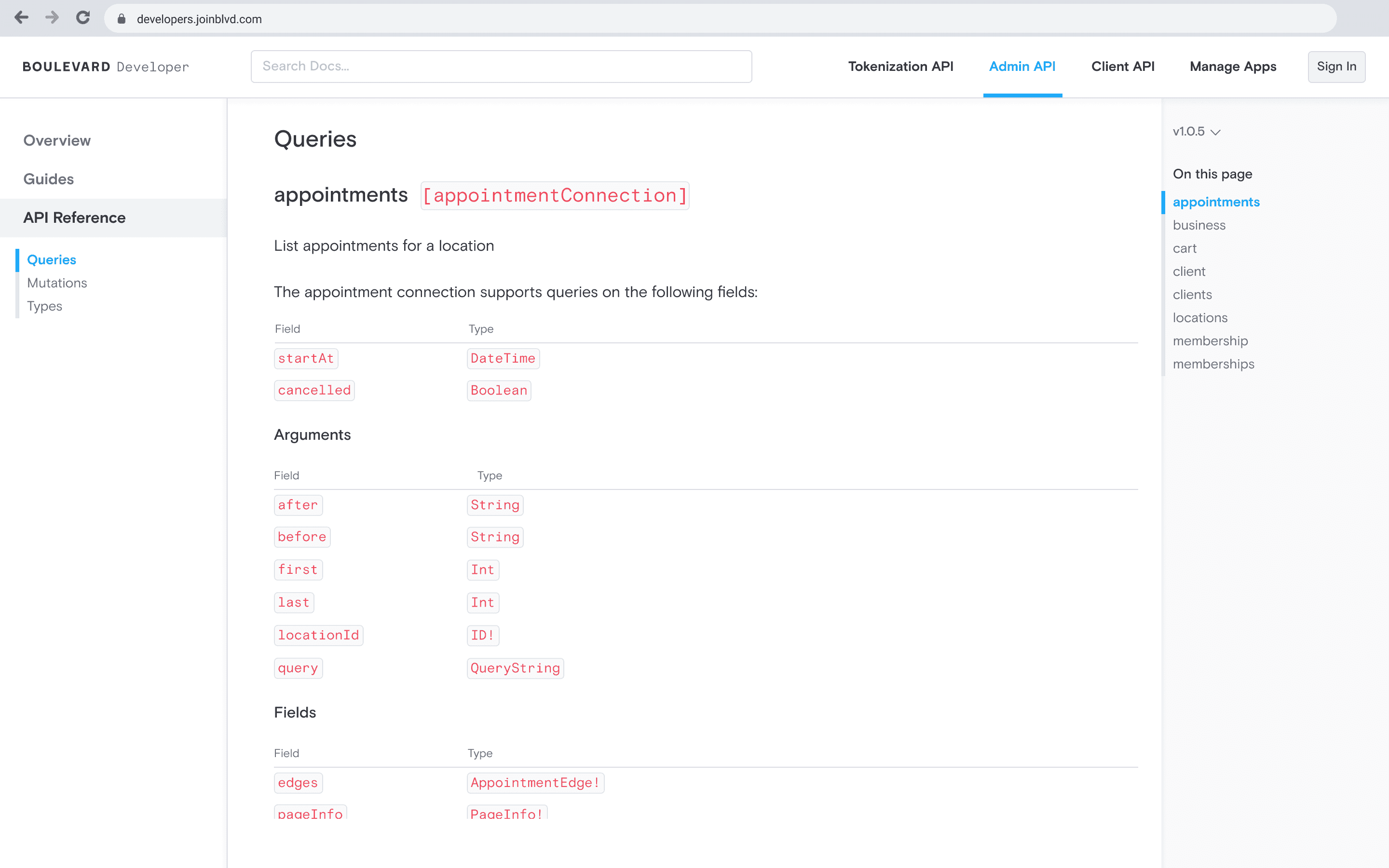Open the v1.0.5 version dropdown

1196,132
